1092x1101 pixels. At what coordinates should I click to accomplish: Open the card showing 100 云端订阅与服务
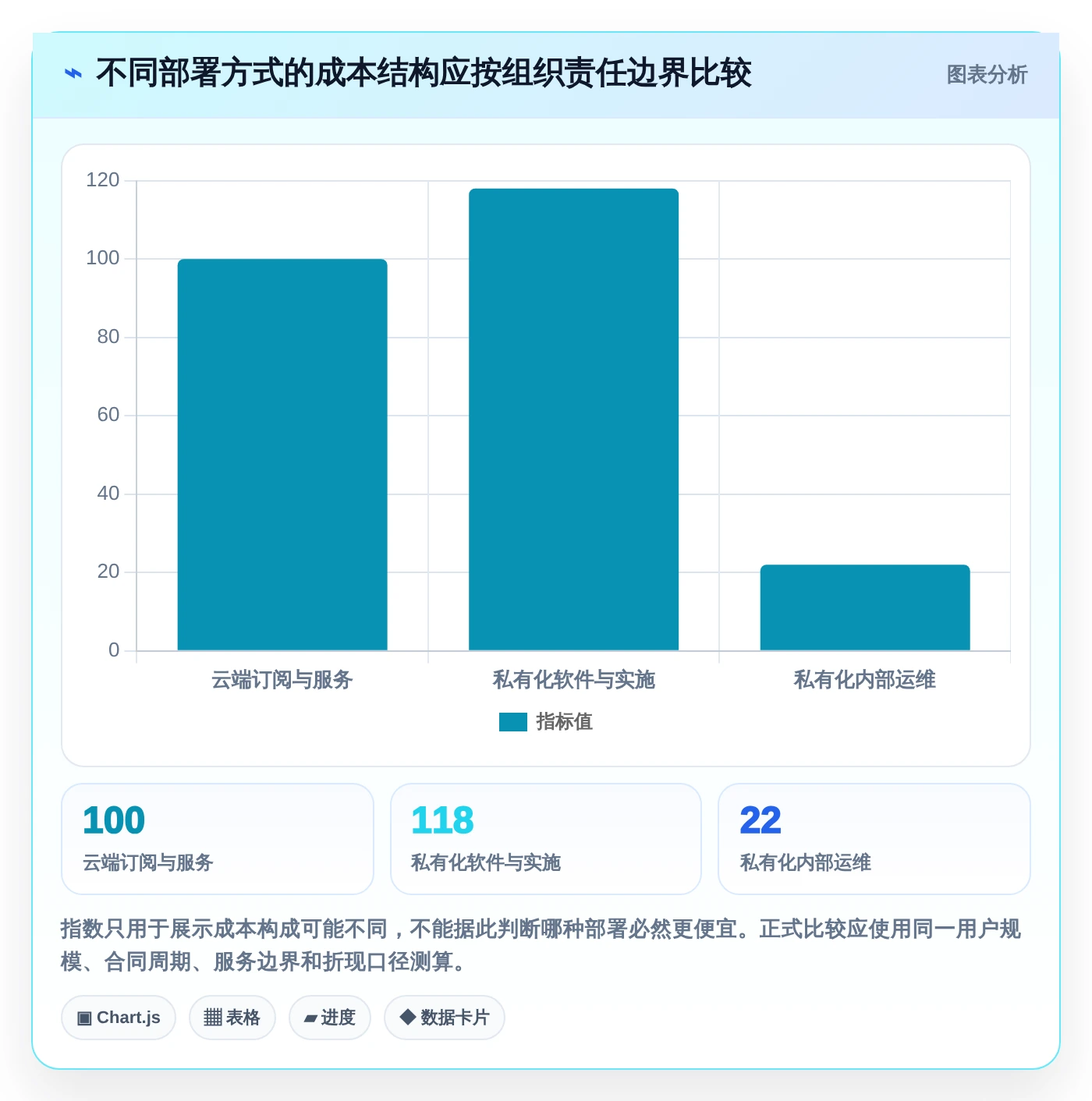218,839
